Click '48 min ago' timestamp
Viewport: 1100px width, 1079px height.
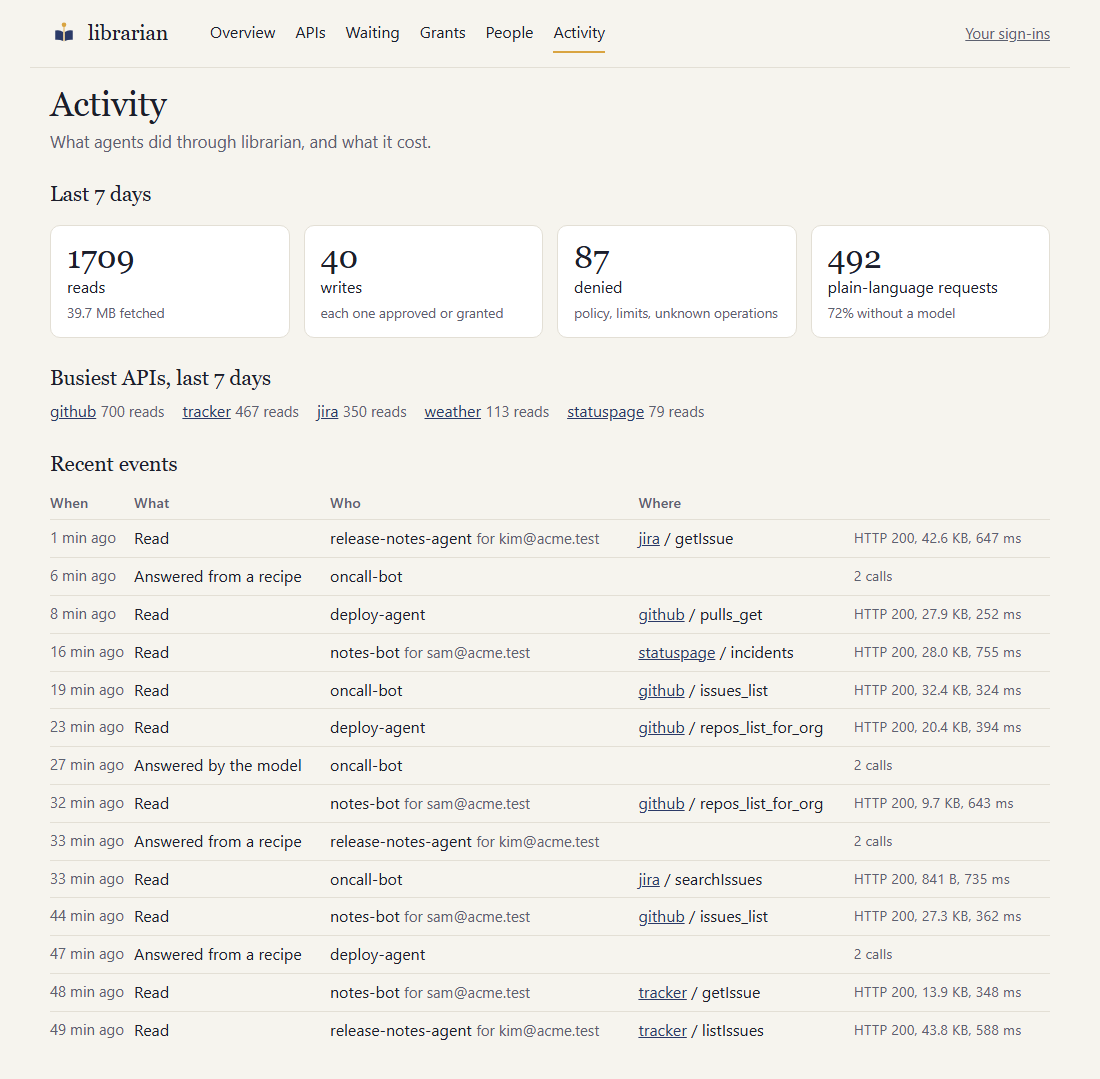point(87,992)
